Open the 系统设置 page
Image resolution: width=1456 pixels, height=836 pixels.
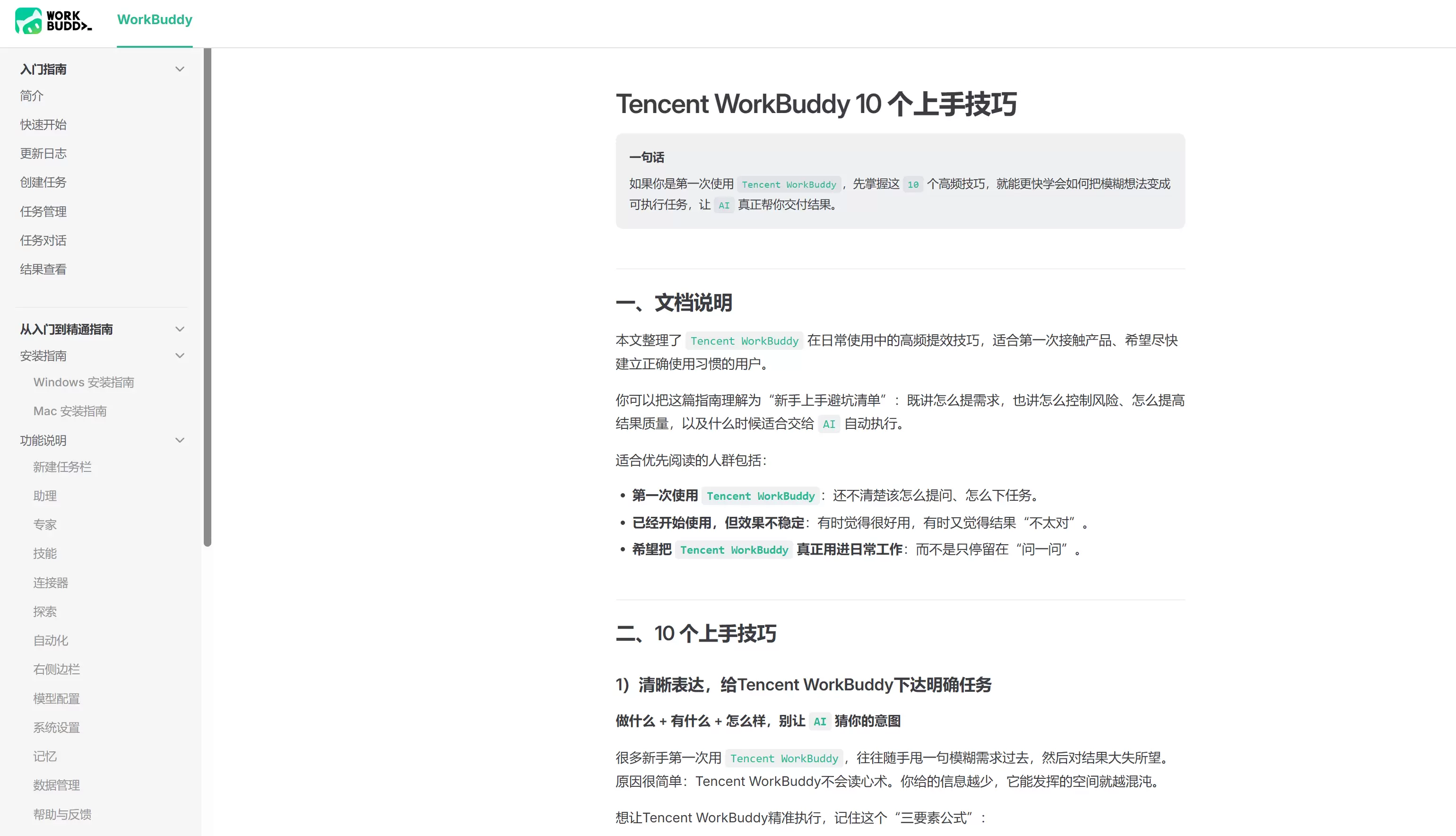[x=56, y=727]
